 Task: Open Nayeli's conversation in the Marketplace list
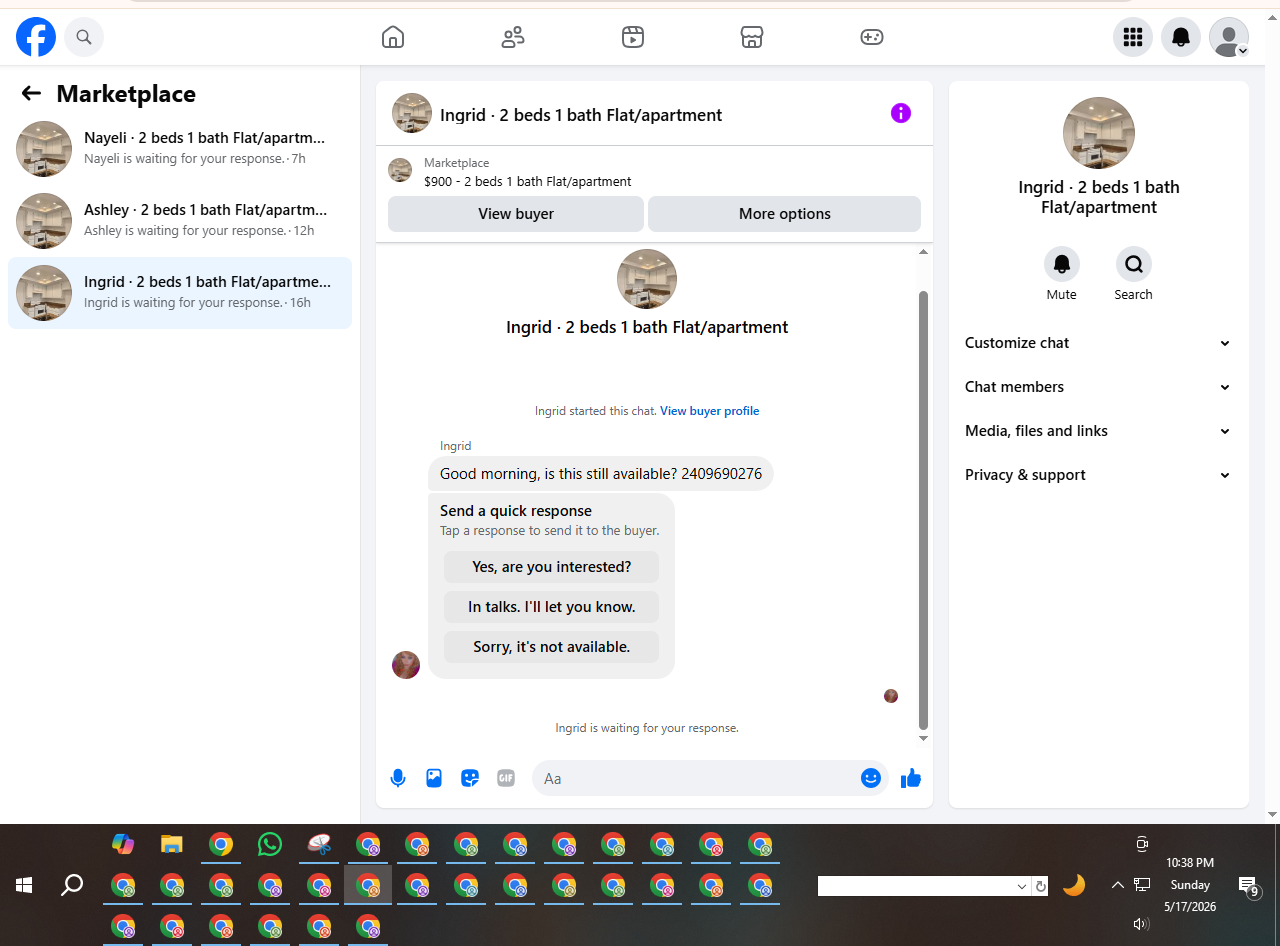(x=180, y=149)
